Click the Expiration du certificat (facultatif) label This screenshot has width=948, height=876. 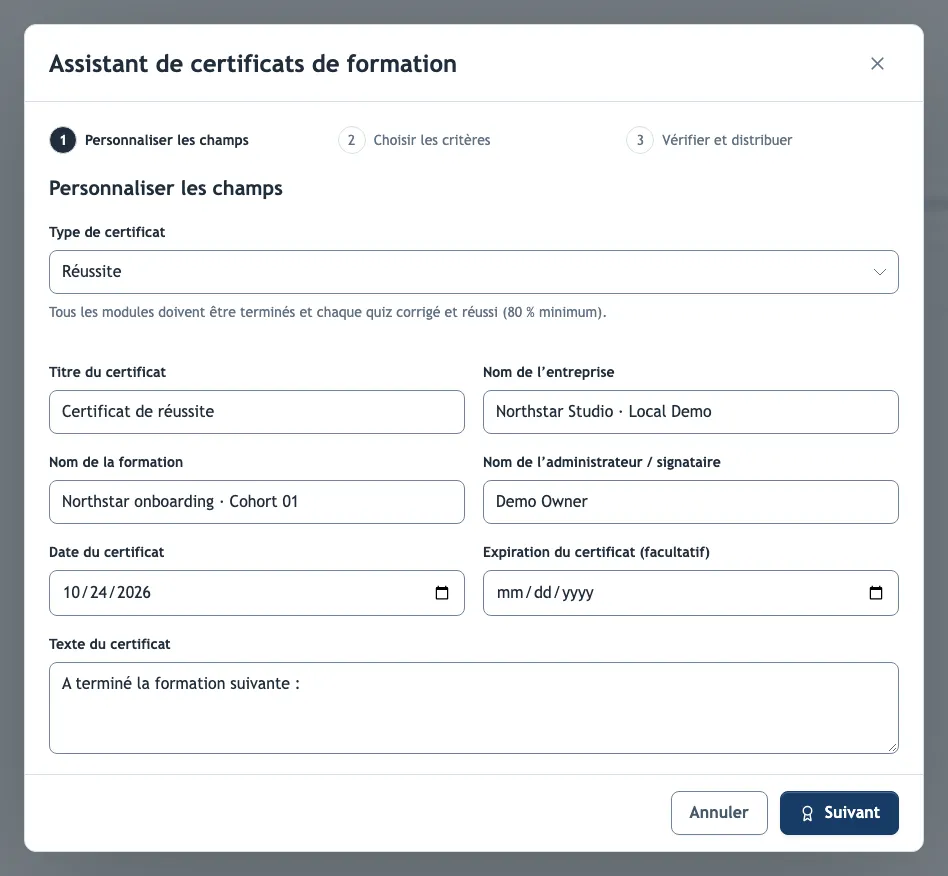coord(596,553)
